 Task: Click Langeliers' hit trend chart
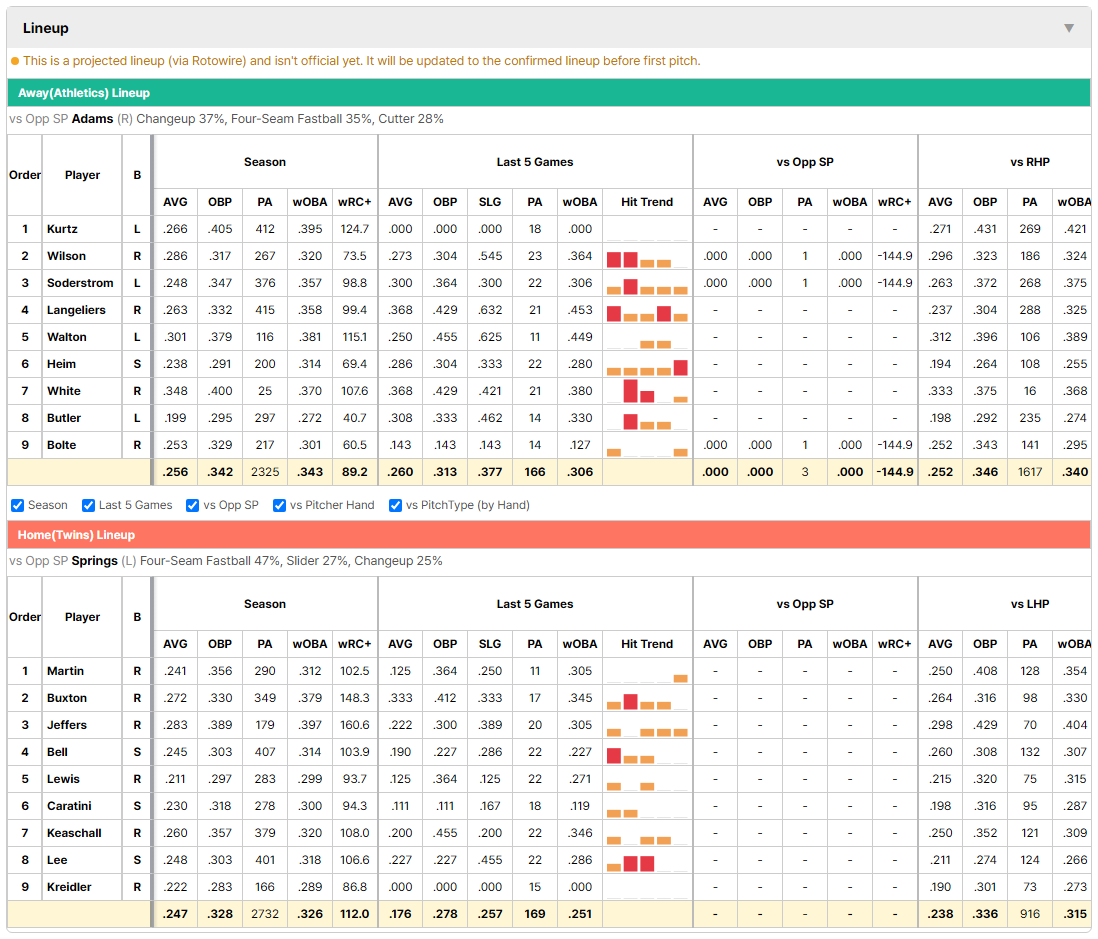tap(646, 310)
